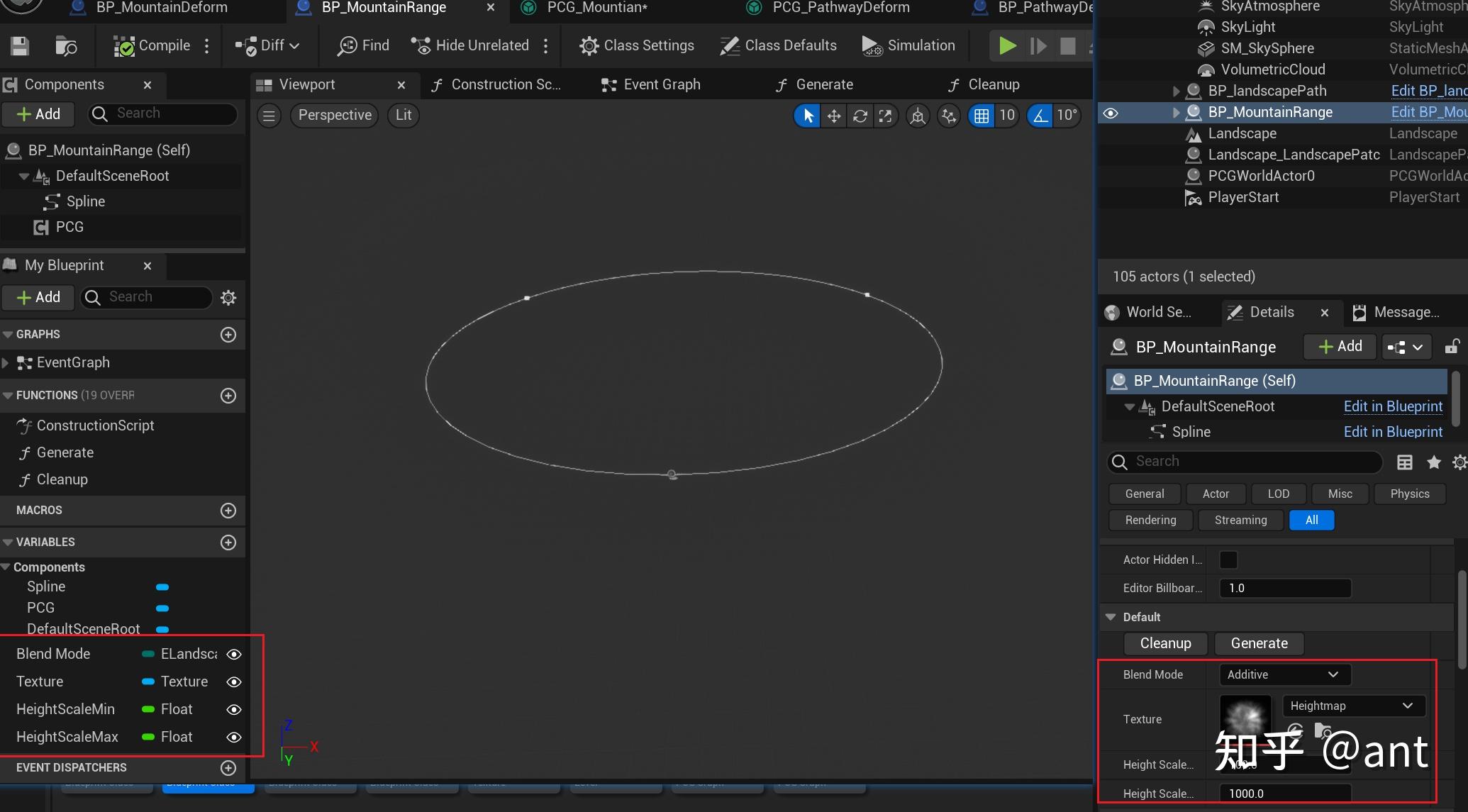Open My Blueprint settings gear

click(x=228, y=298)
